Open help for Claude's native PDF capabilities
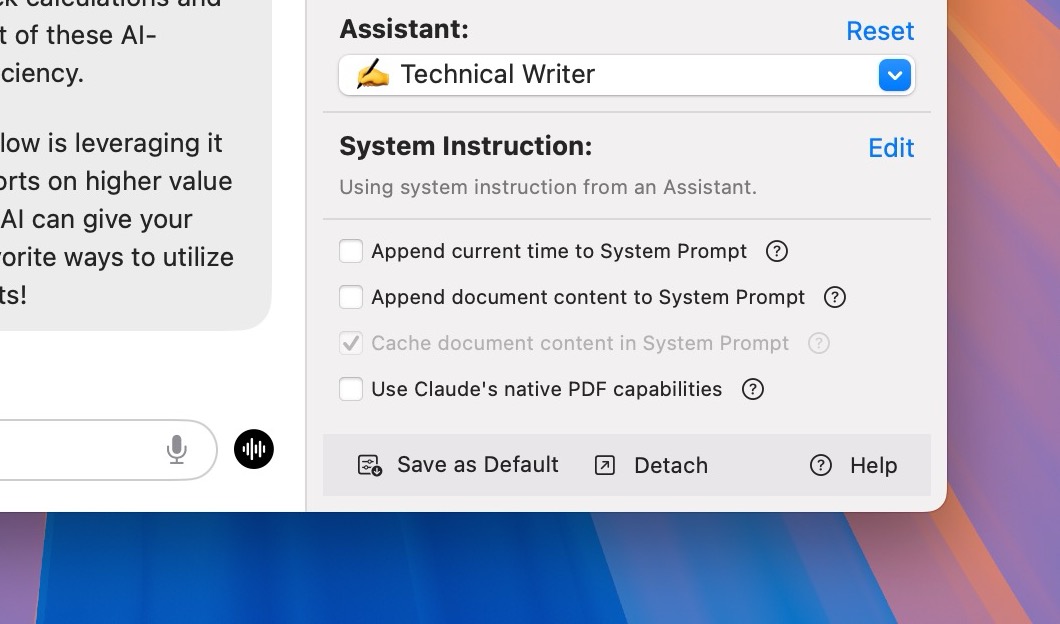1060x624 pixels. 752,389
